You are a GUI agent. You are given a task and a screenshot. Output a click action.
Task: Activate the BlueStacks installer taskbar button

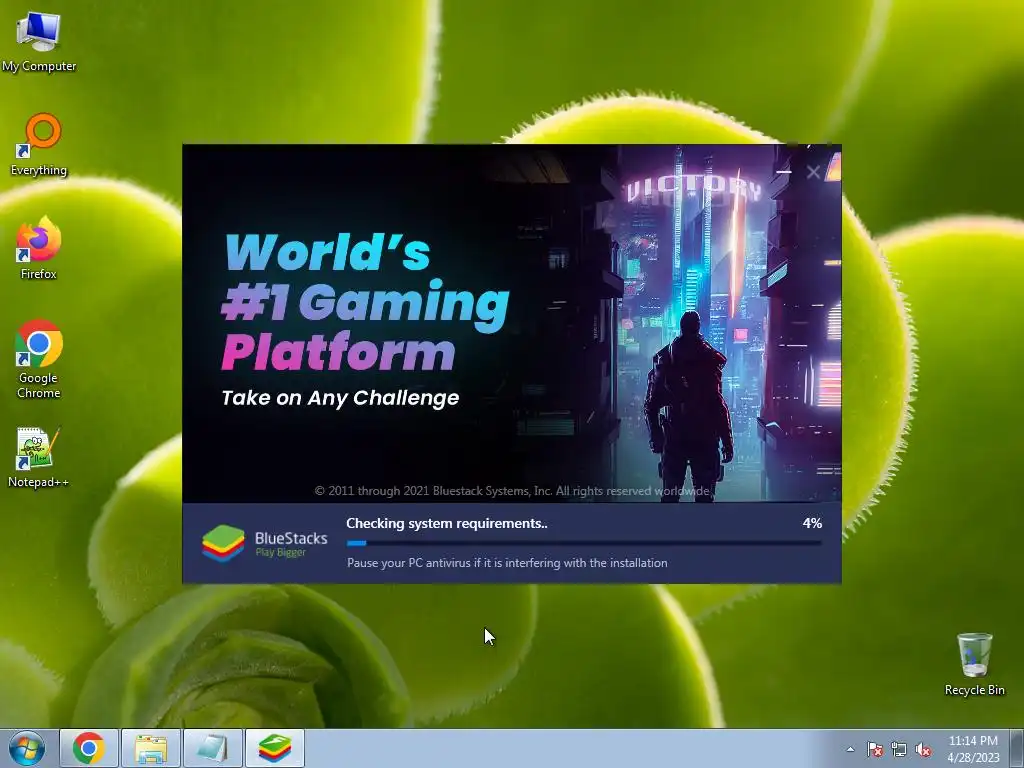tap(274, 748)
